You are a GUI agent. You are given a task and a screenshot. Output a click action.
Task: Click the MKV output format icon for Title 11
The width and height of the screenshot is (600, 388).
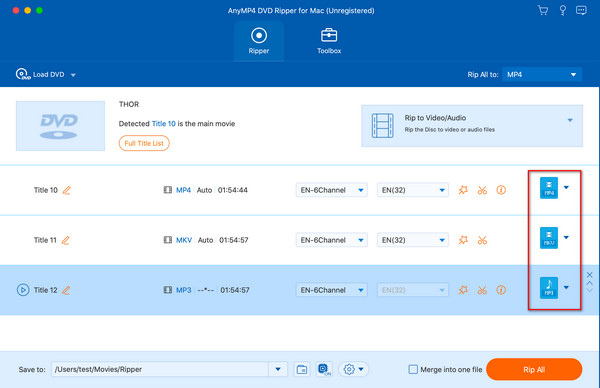click(549, 238)
